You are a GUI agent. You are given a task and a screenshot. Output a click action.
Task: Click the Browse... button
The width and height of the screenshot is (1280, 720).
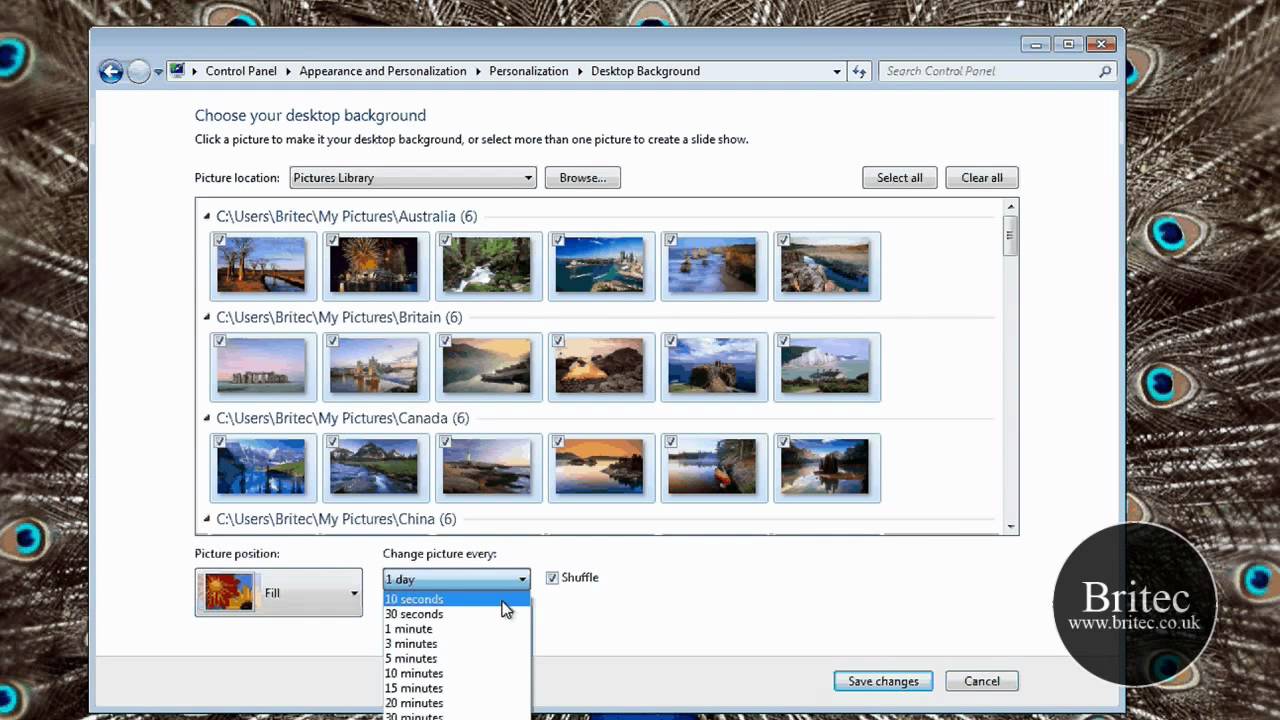tap(582, 178)
